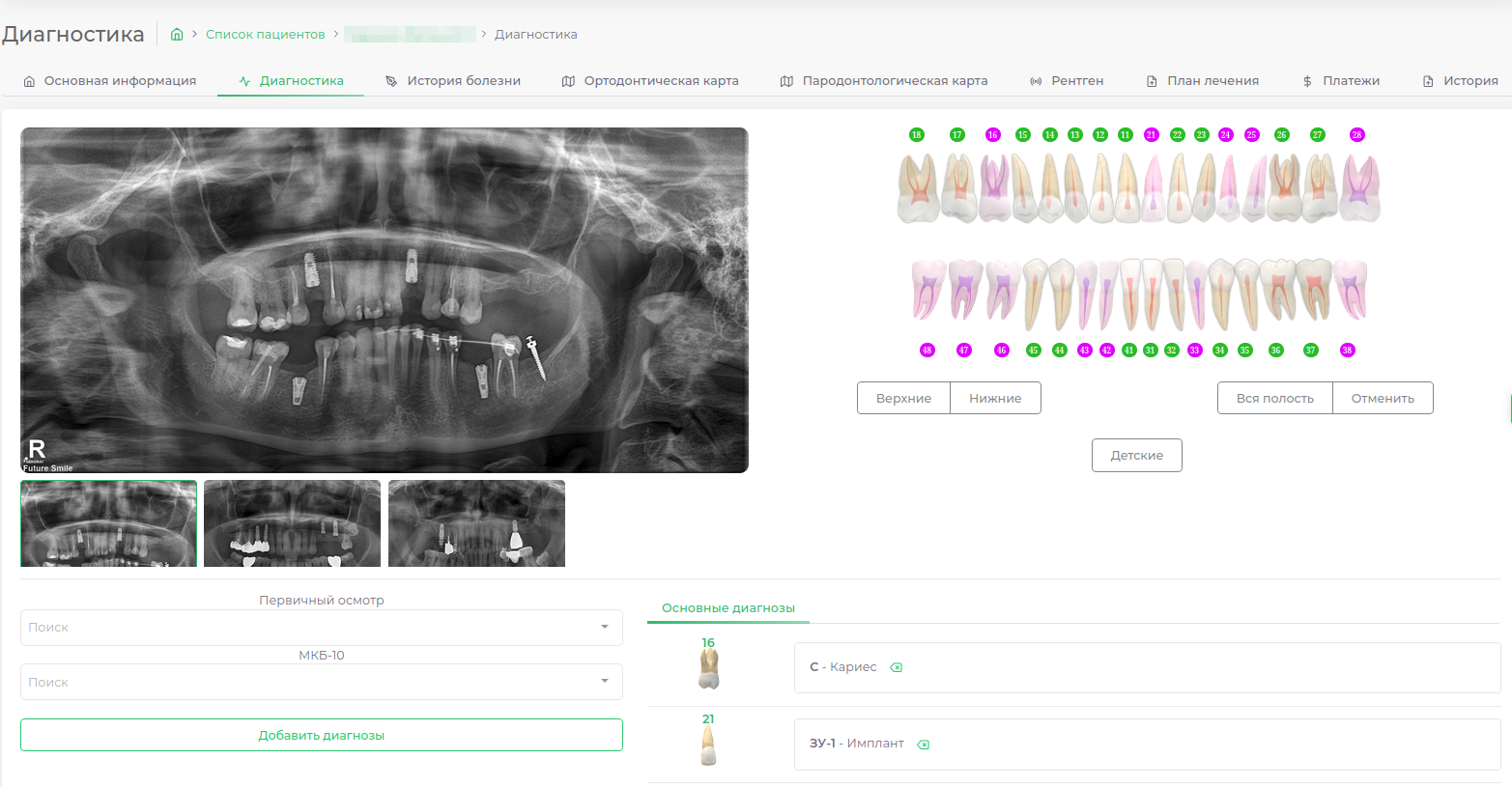Screen dimensions: 1512x787
Task: Switch to Пародонтологическая карта tab
Action: 884,81
